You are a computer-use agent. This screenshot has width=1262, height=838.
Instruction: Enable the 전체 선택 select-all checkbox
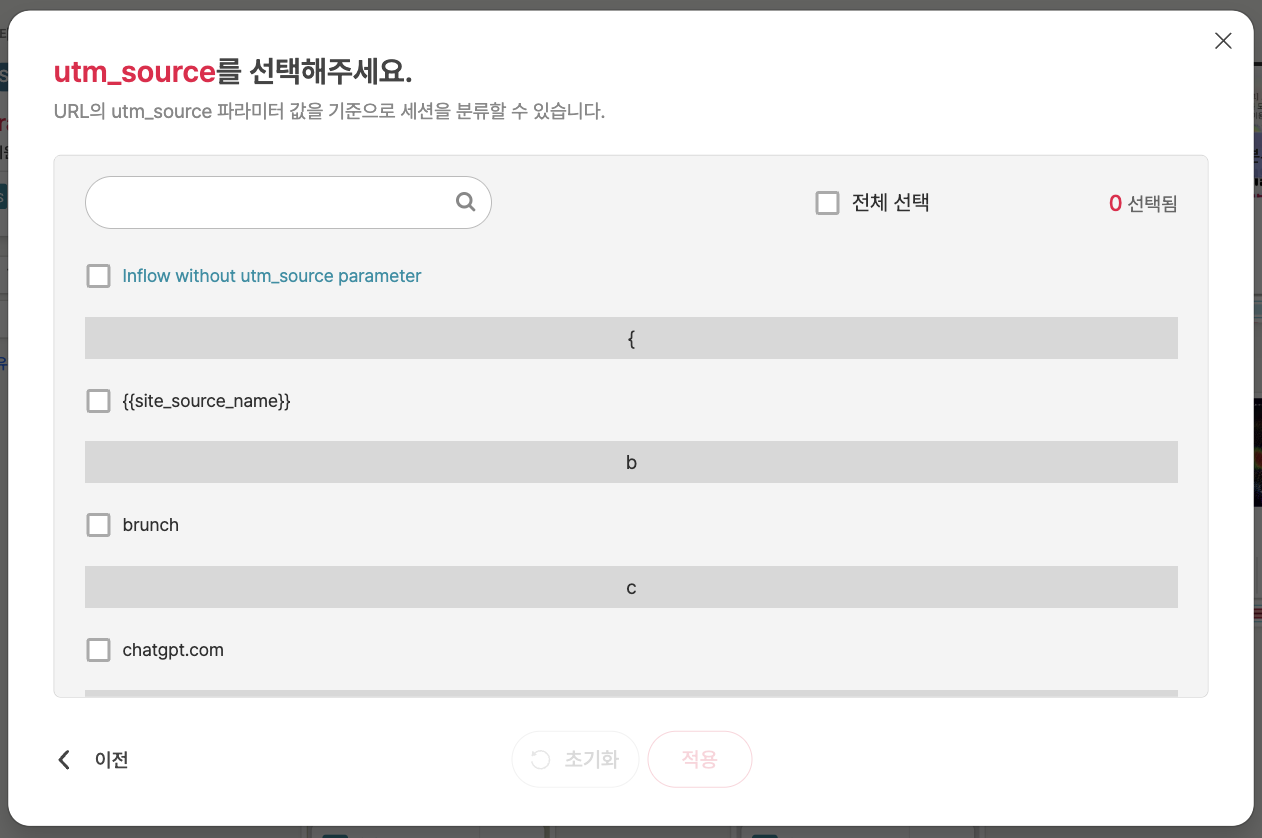[827, 202]
